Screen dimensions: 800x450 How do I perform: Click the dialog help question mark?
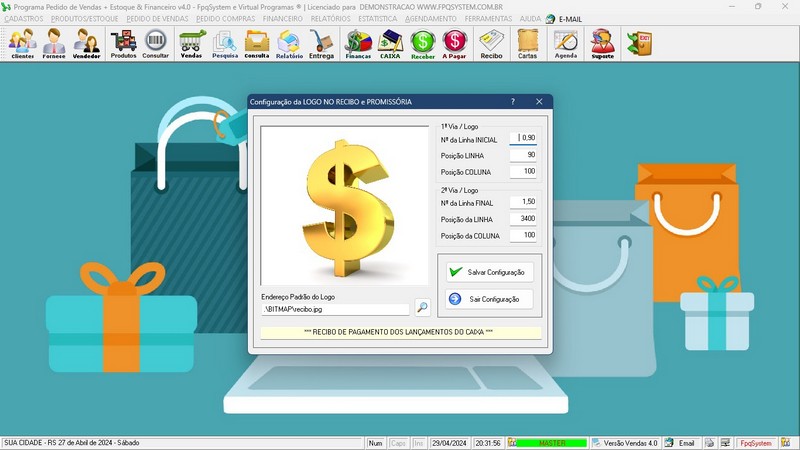(513, 102)
